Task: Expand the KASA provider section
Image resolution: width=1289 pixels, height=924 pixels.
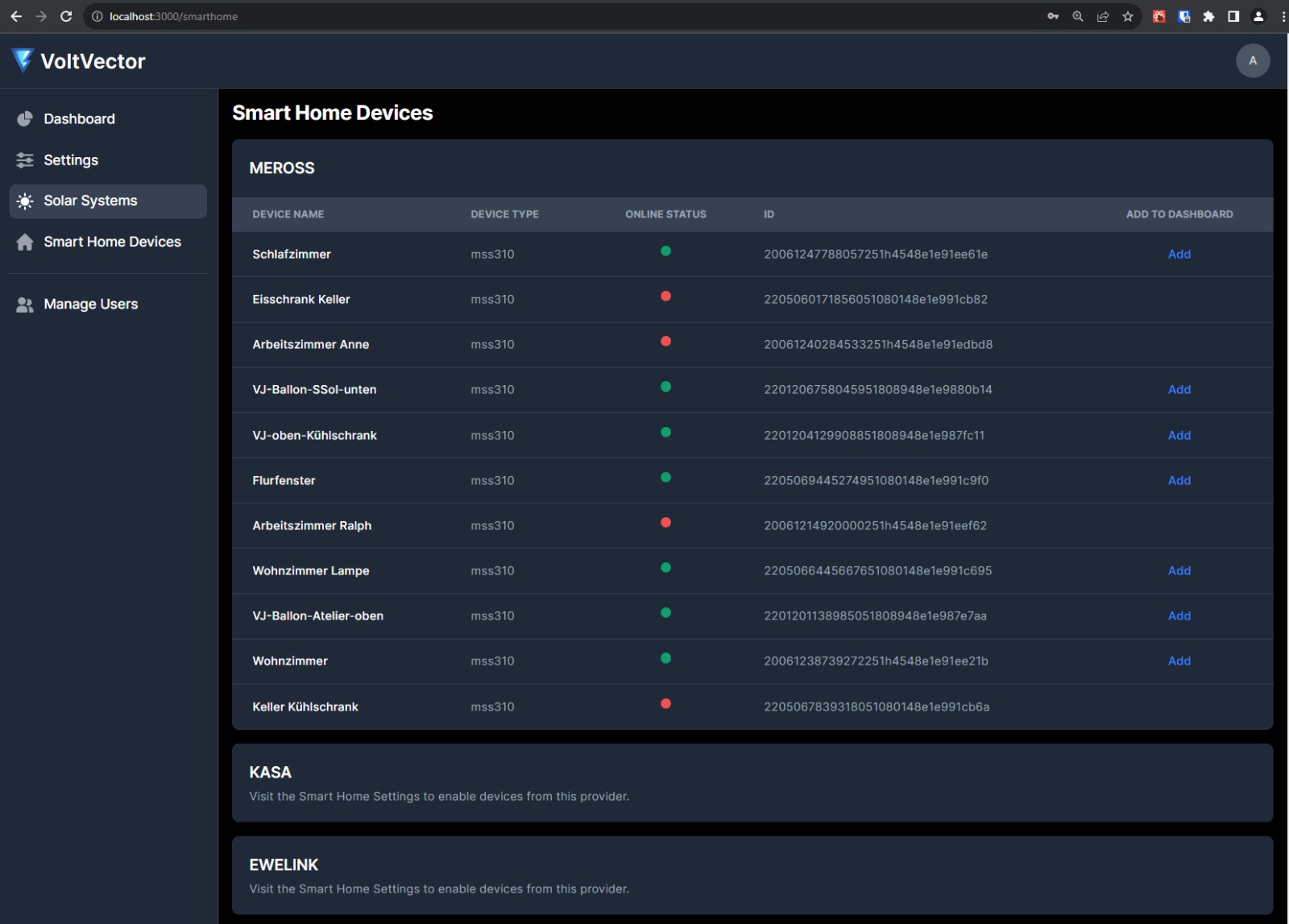Action: (270, 772)
